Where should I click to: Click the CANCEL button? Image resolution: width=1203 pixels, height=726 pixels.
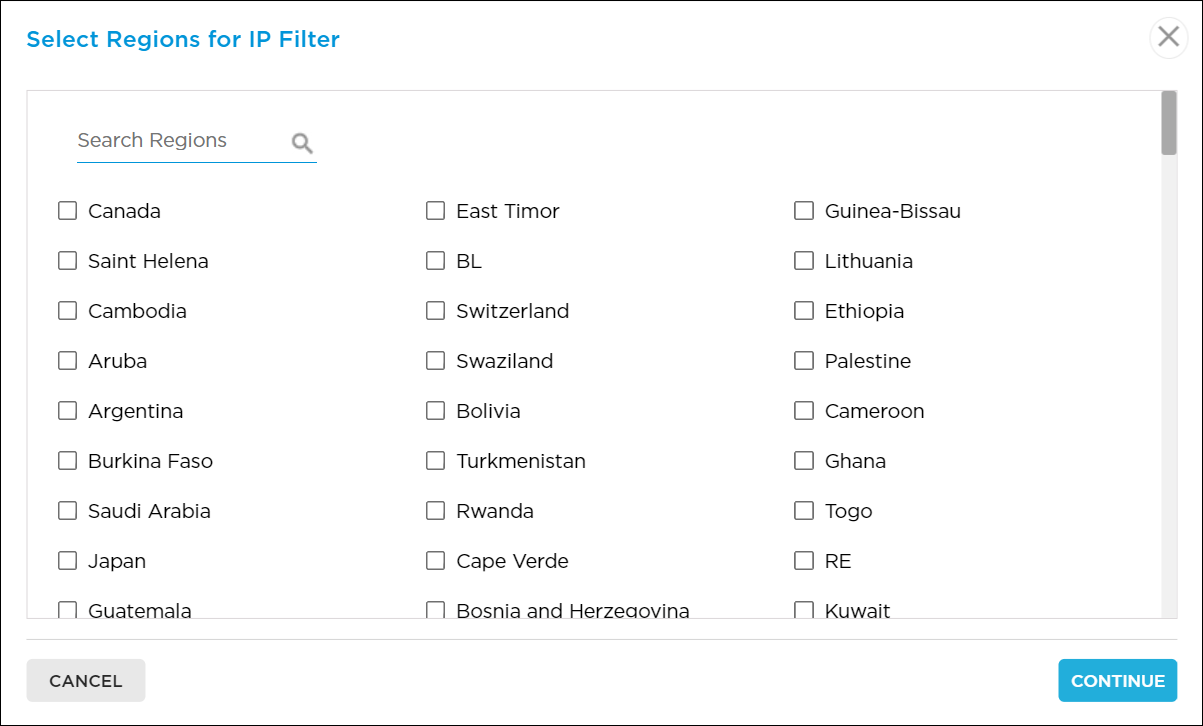85,680
